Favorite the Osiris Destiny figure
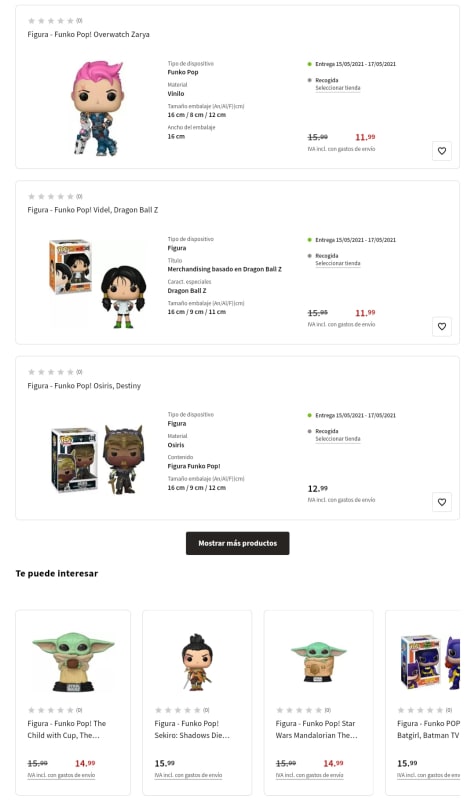475x803 pixels. [442, 502]
